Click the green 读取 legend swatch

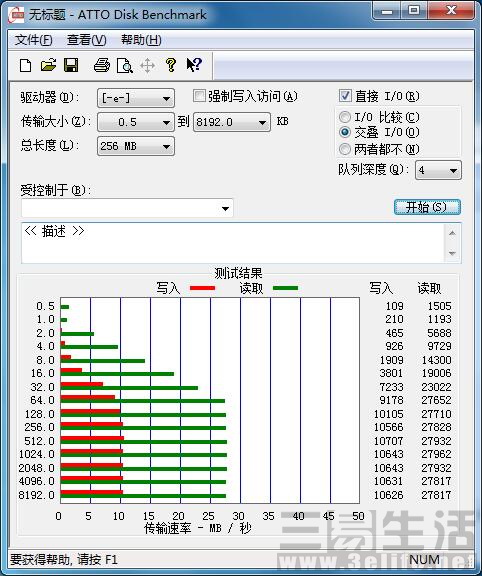[285, 288]
